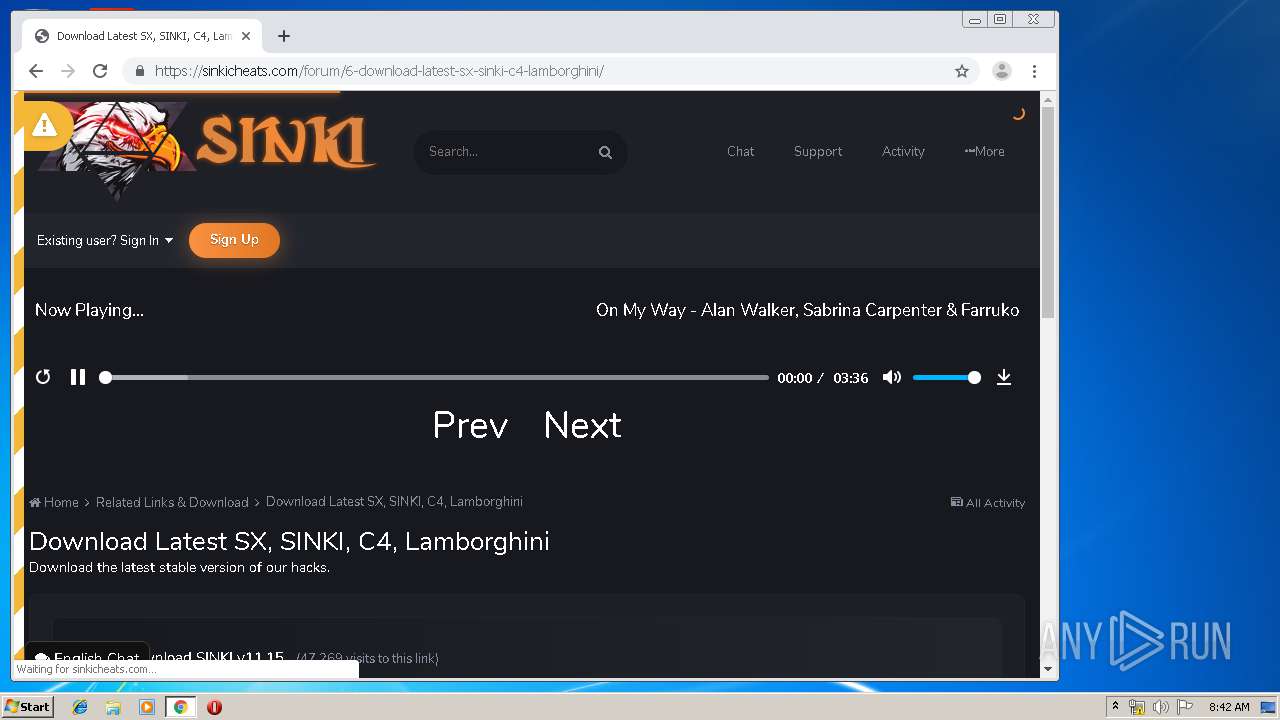Viewport: 1280px width, 720px height.
Task: Switch to Chrome in the taskbar
Action: 180,707
